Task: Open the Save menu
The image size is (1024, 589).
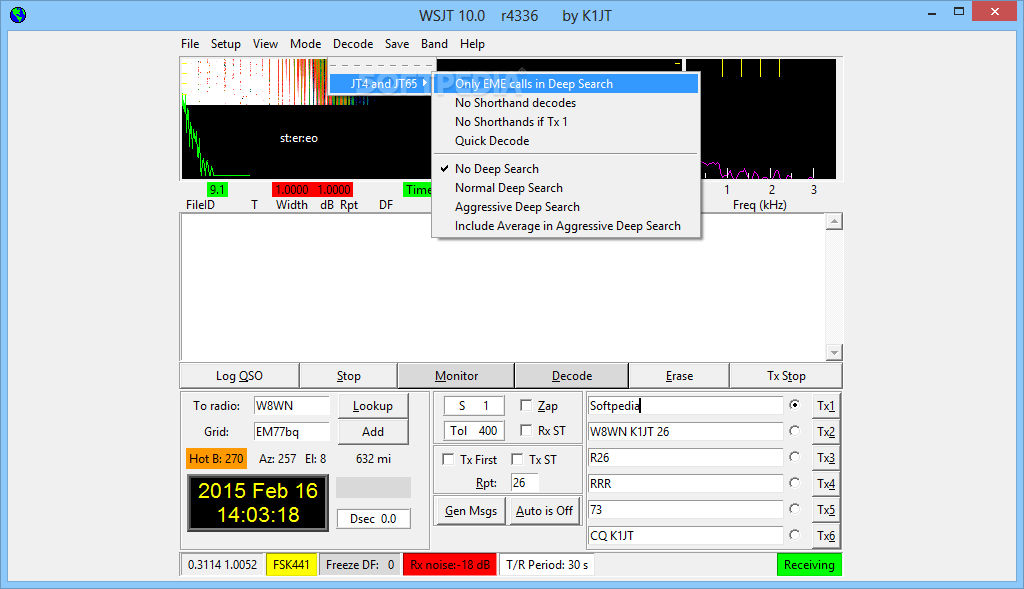Action: [x=397, y=44]
